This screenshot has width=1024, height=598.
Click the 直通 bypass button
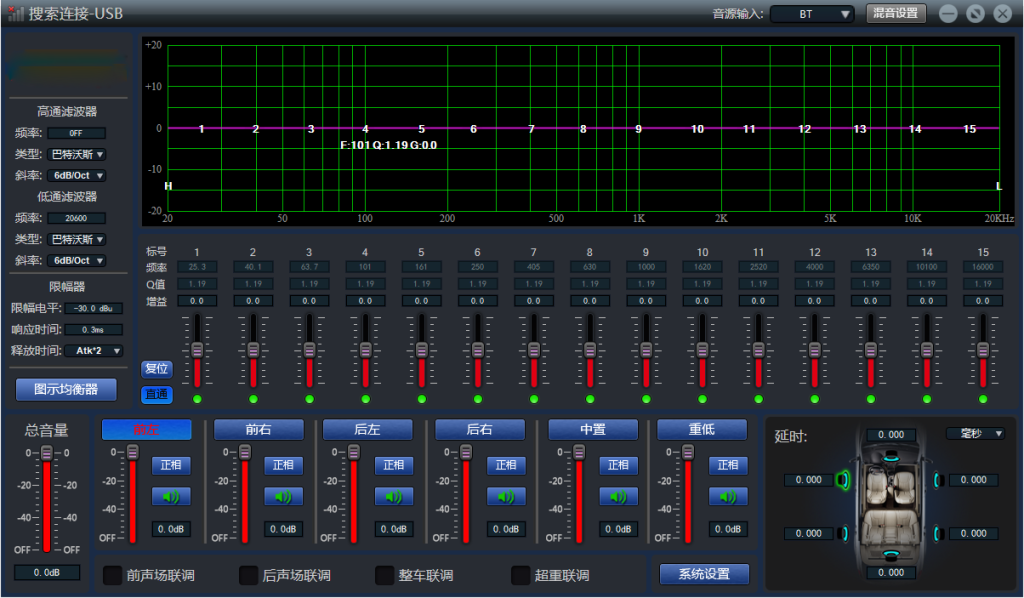pyautogui.click(x=156, y=394)
